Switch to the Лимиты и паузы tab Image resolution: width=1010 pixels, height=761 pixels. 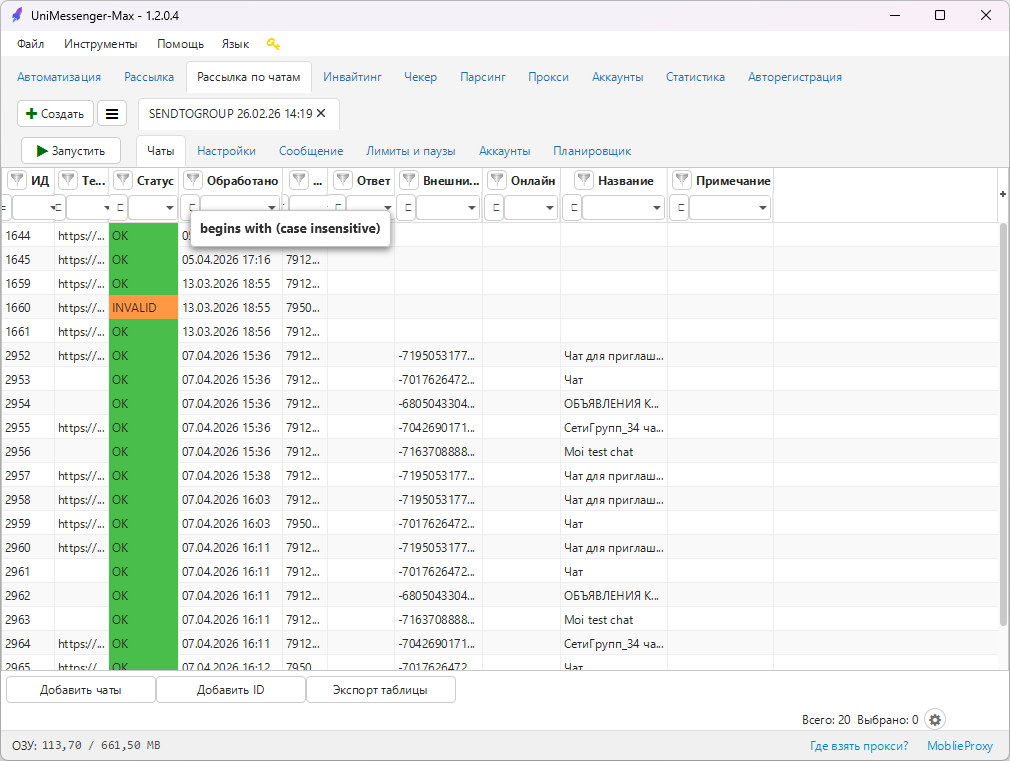click(x=410, y=151)
